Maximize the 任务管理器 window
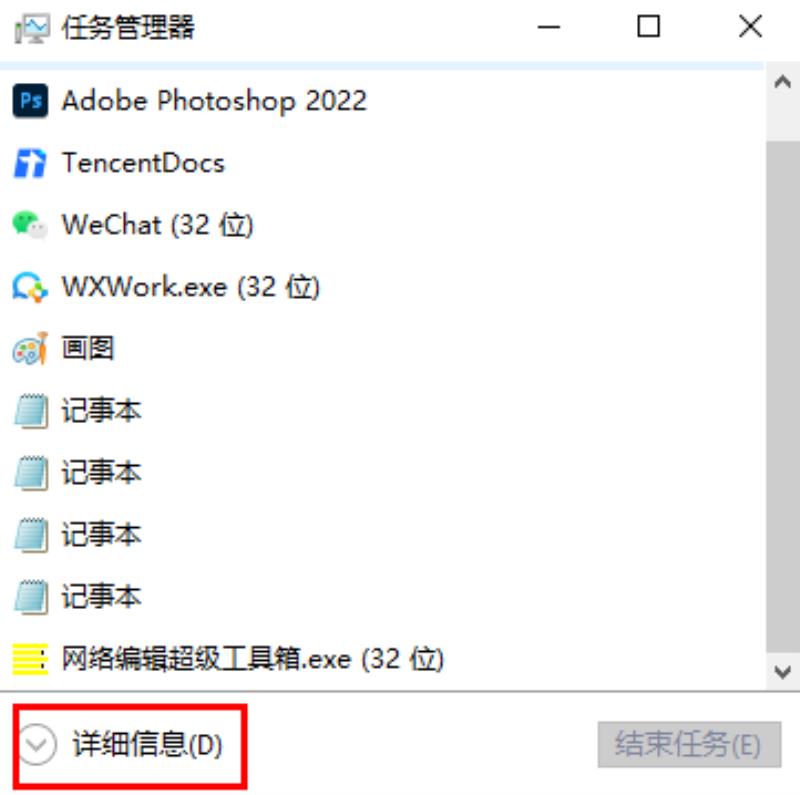800x795 pixels. point(648,26)
